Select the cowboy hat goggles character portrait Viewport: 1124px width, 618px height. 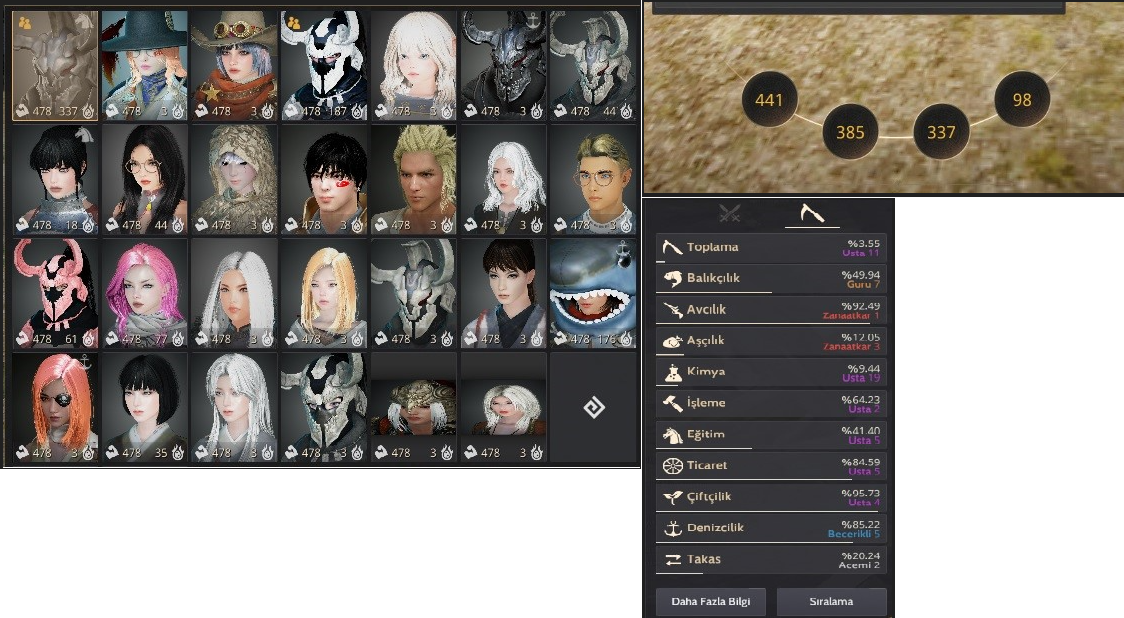pyautogui.click(x=234, y=65)
